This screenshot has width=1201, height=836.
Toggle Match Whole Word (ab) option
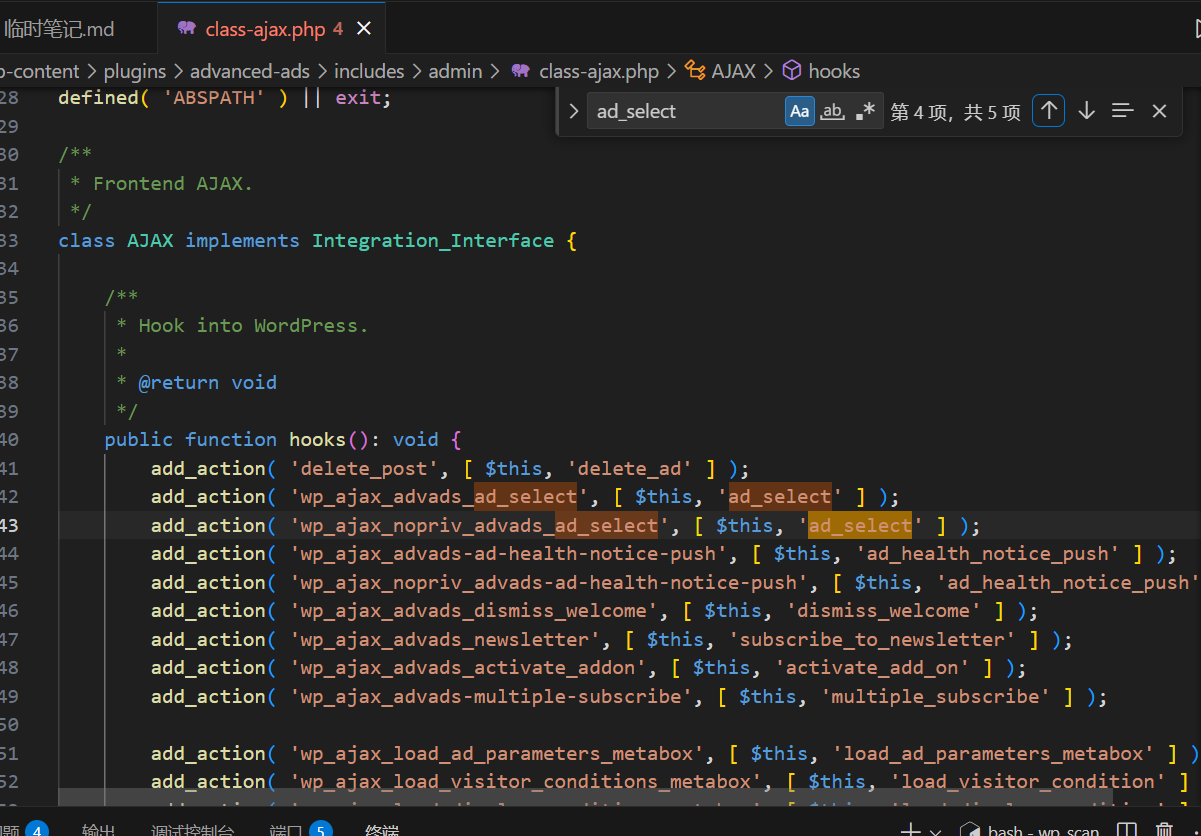pyautogui.click(x=832, y=111)
